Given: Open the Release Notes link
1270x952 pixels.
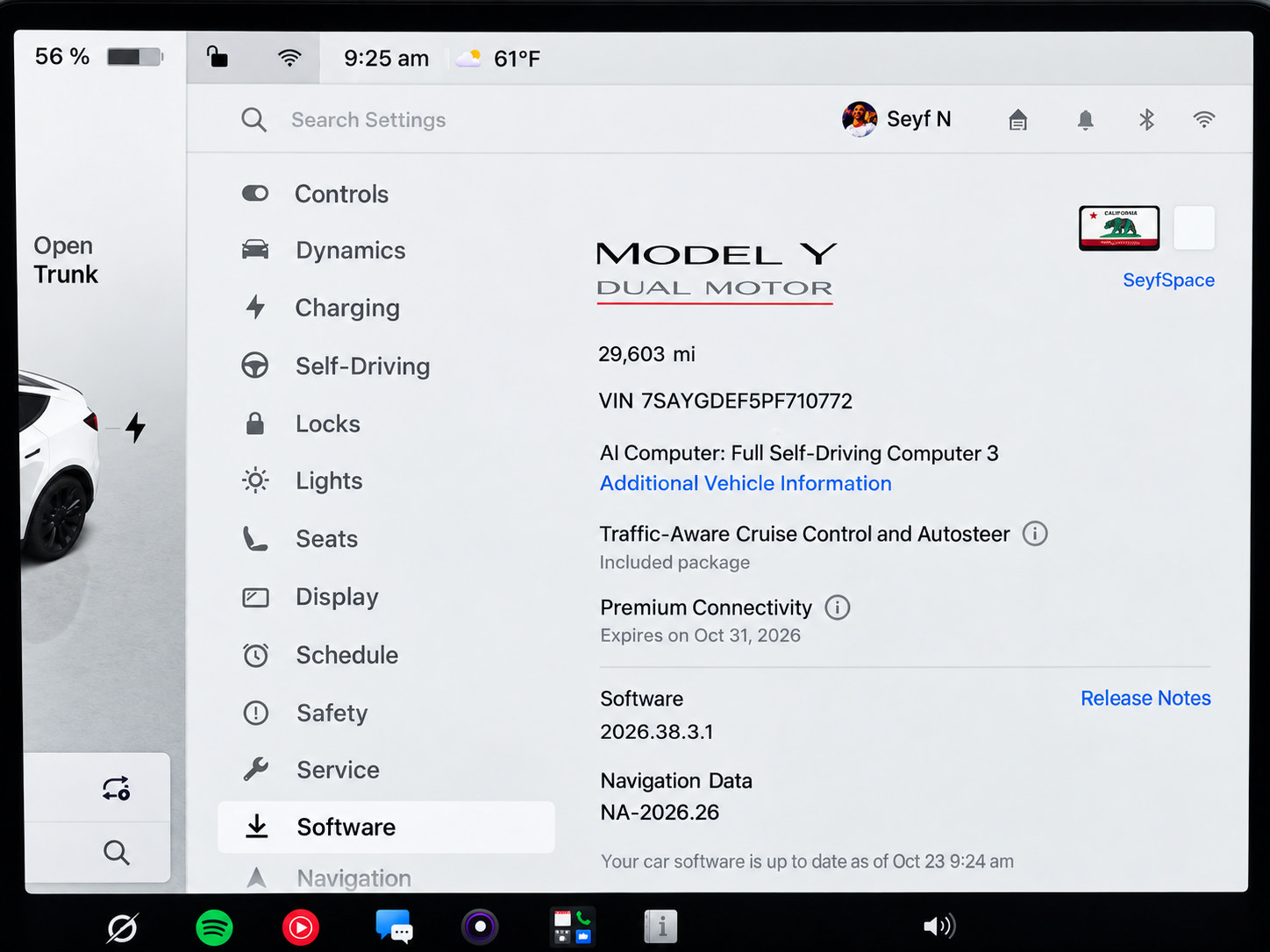Looking at the screenshot, I should pos(1145,698).
